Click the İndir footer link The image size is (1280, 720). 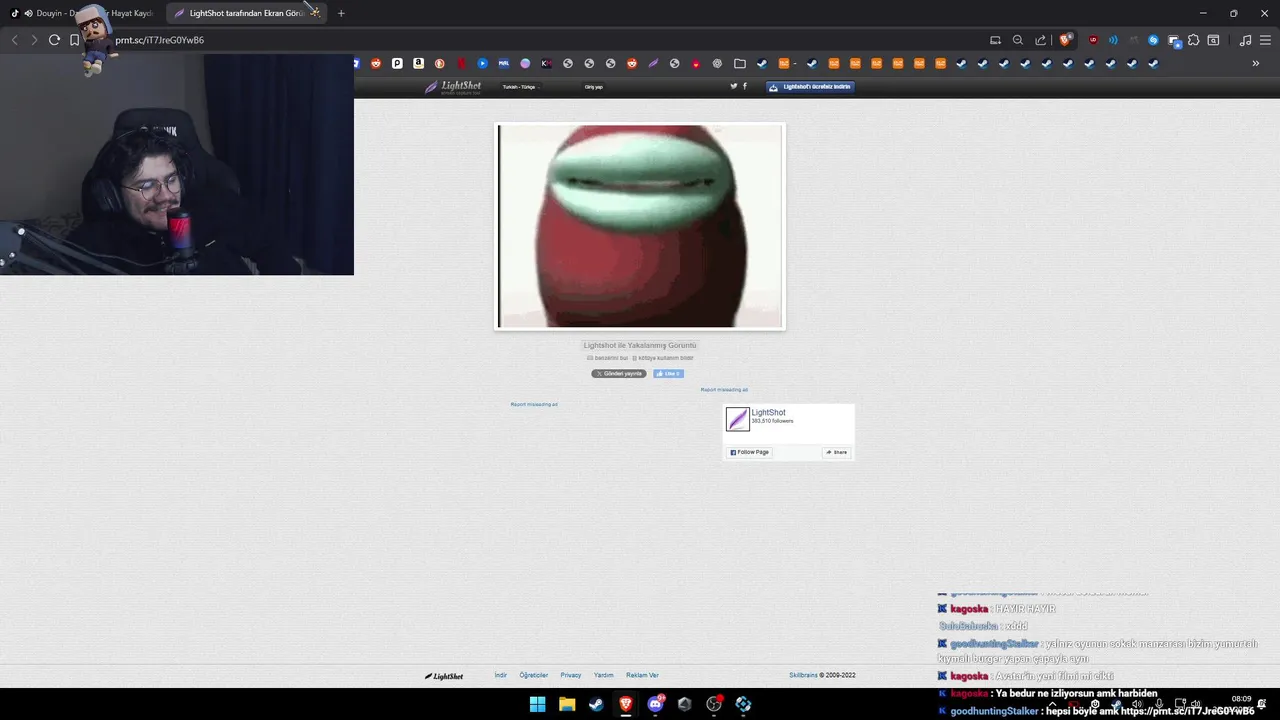501,675
